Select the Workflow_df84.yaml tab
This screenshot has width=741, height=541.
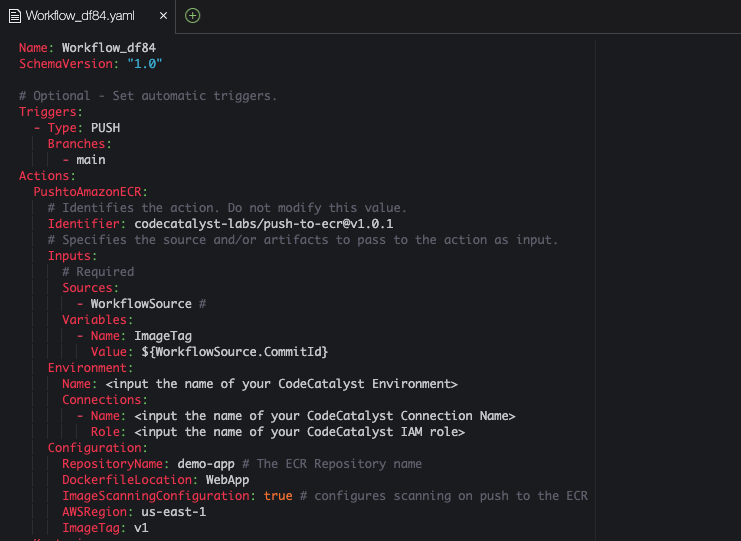pyautogui.click(x=80, y=16)
